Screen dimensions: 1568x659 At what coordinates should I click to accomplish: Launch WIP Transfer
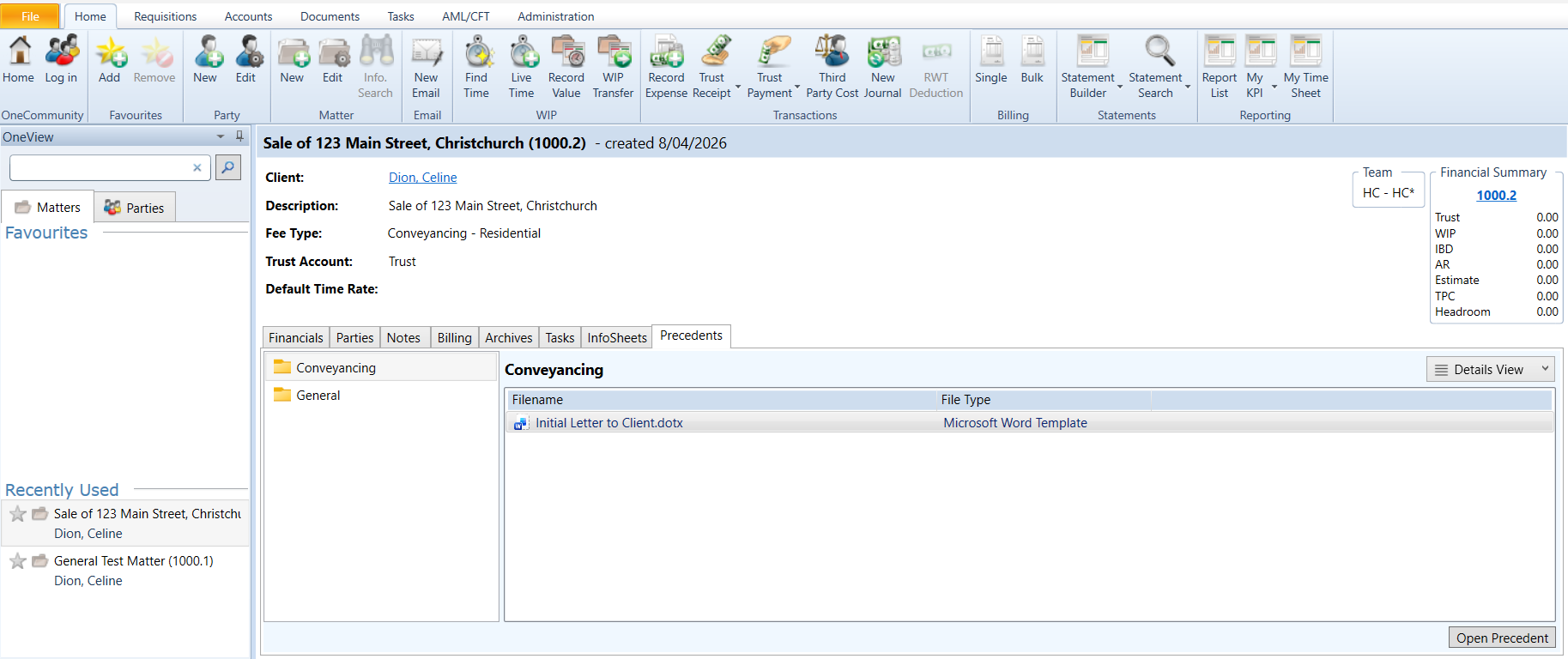click(614, 67)
